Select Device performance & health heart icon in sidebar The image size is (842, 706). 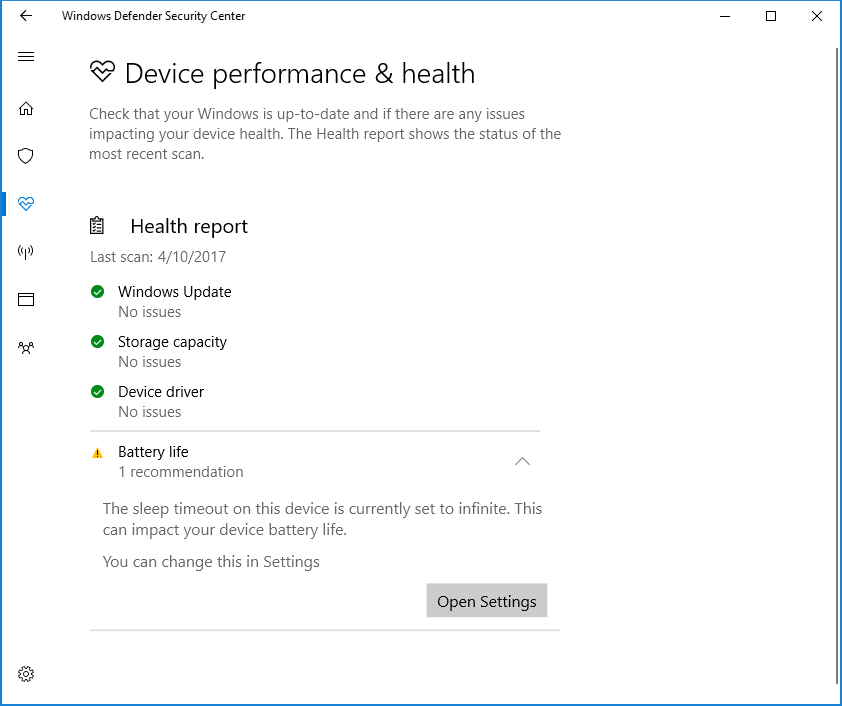tap(26, 203)
